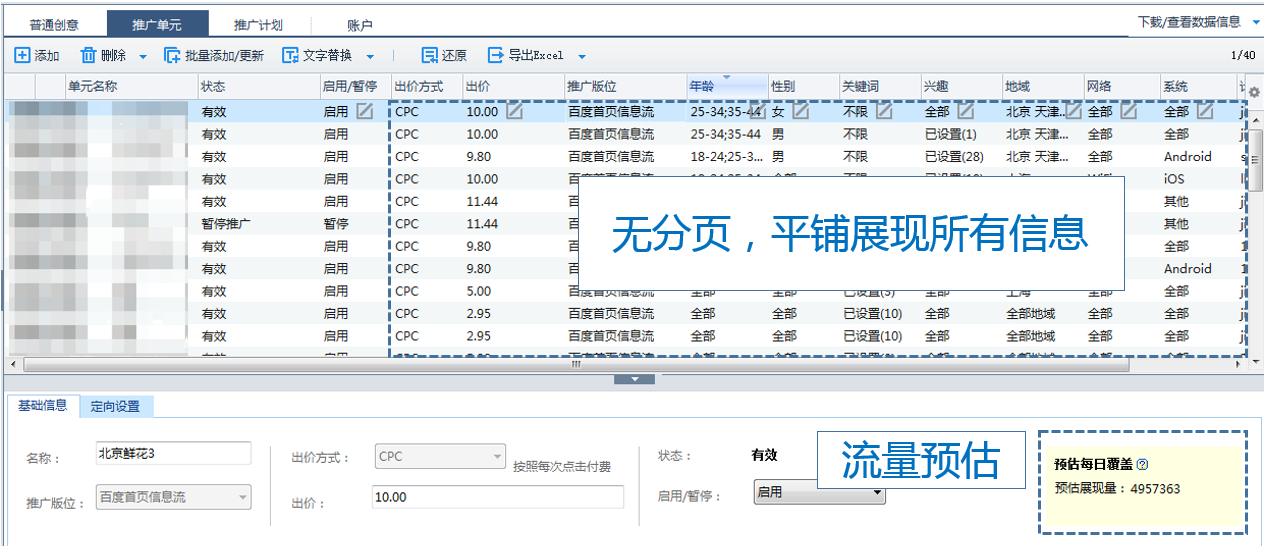Click the 出价 input field showing 10.00
1264x546 pixels.
tap(496, 497)
